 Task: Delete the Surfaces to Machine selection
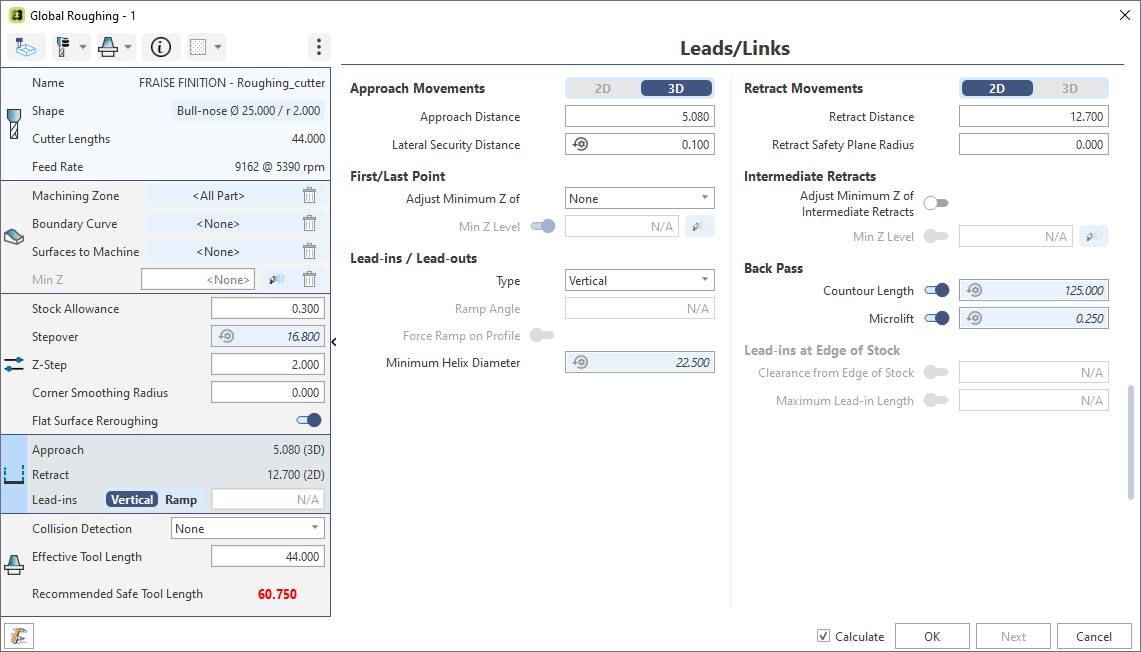[309, 252]
